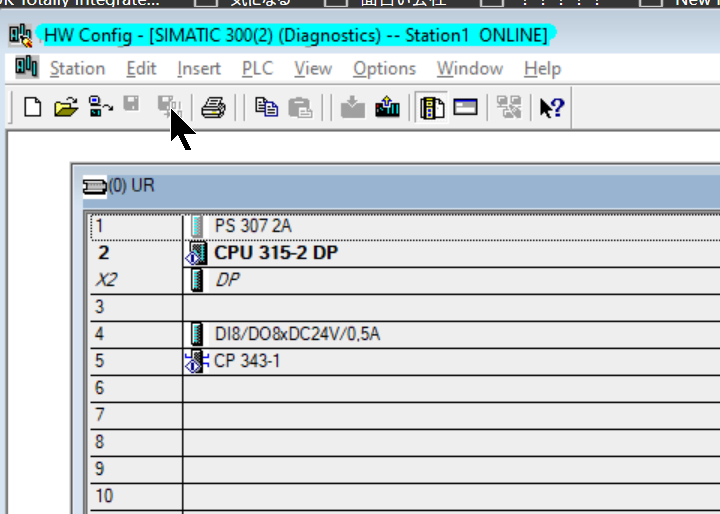Click the context Help arrow icon
The width and height of the screenshot is (720, 514).
click(552, 107)
